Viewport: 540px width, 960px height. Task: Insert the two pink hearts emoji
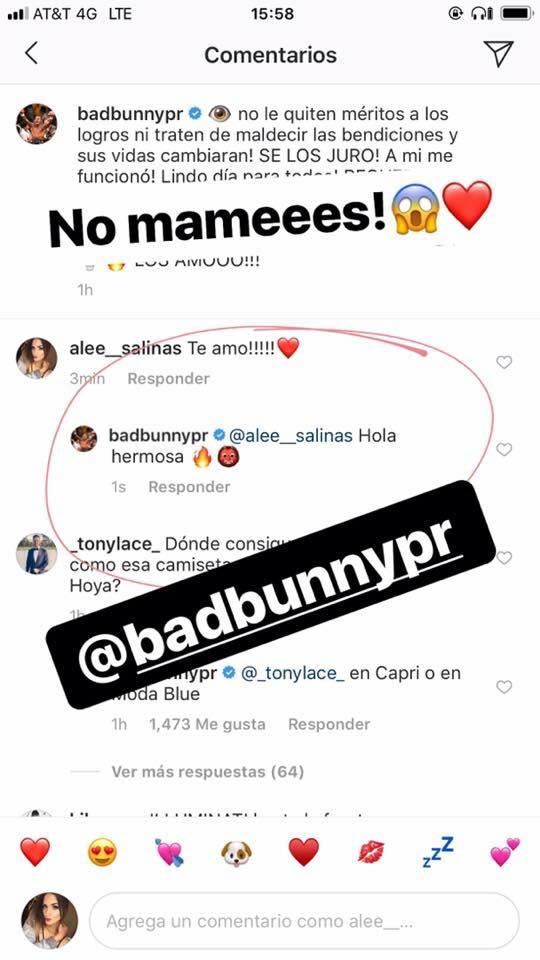pyautogui.click(x=505, y=852)
